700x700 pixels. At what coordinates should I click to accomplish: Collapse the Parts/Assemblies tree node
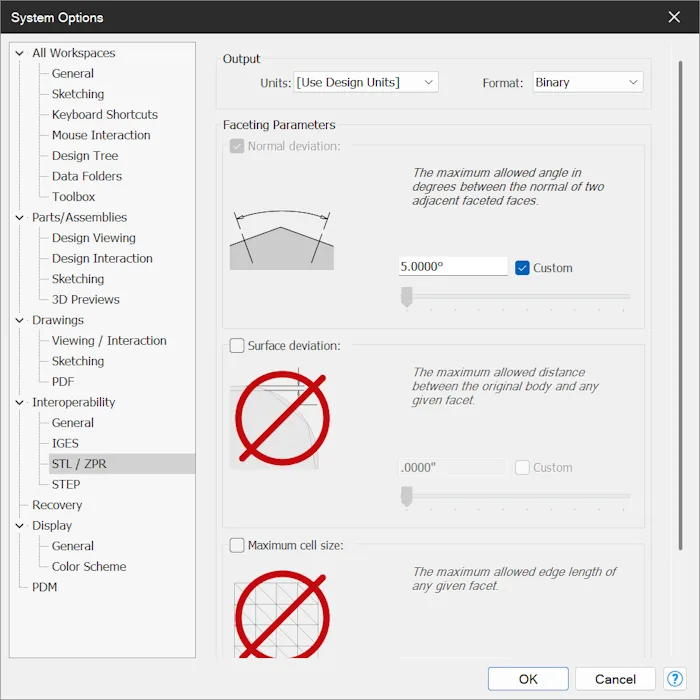[19, 217]
